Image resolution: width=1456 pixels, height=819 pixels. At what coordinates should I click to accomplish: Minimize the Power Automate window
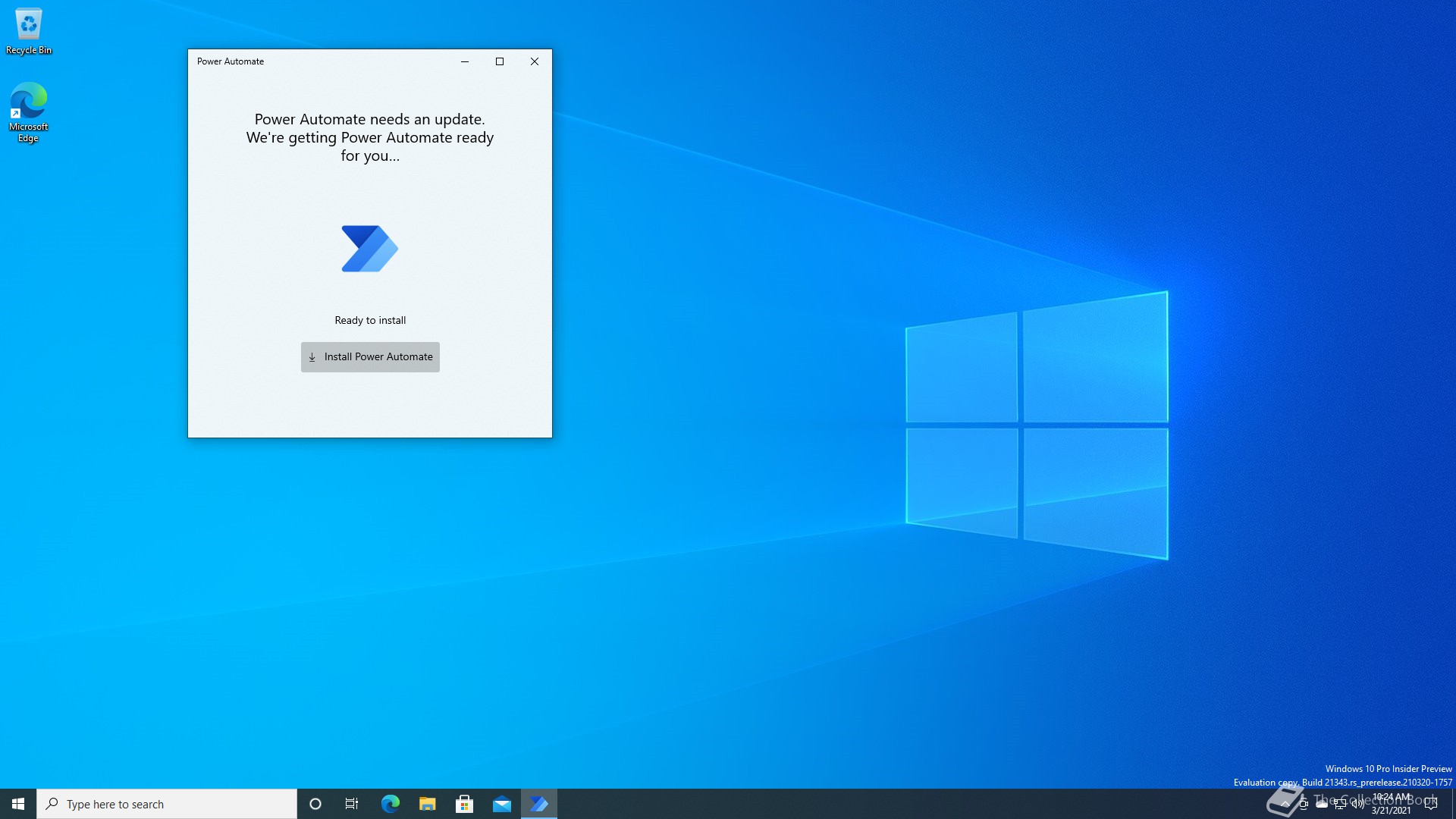[x=465, y=61]
